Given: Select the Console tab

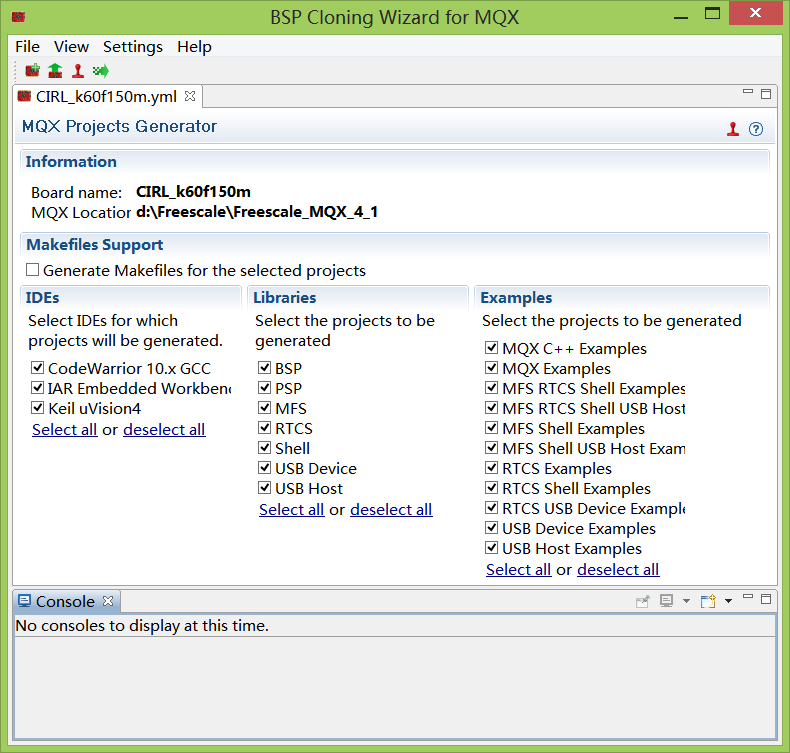Looking at the screenshot, I should coord(65,601).
